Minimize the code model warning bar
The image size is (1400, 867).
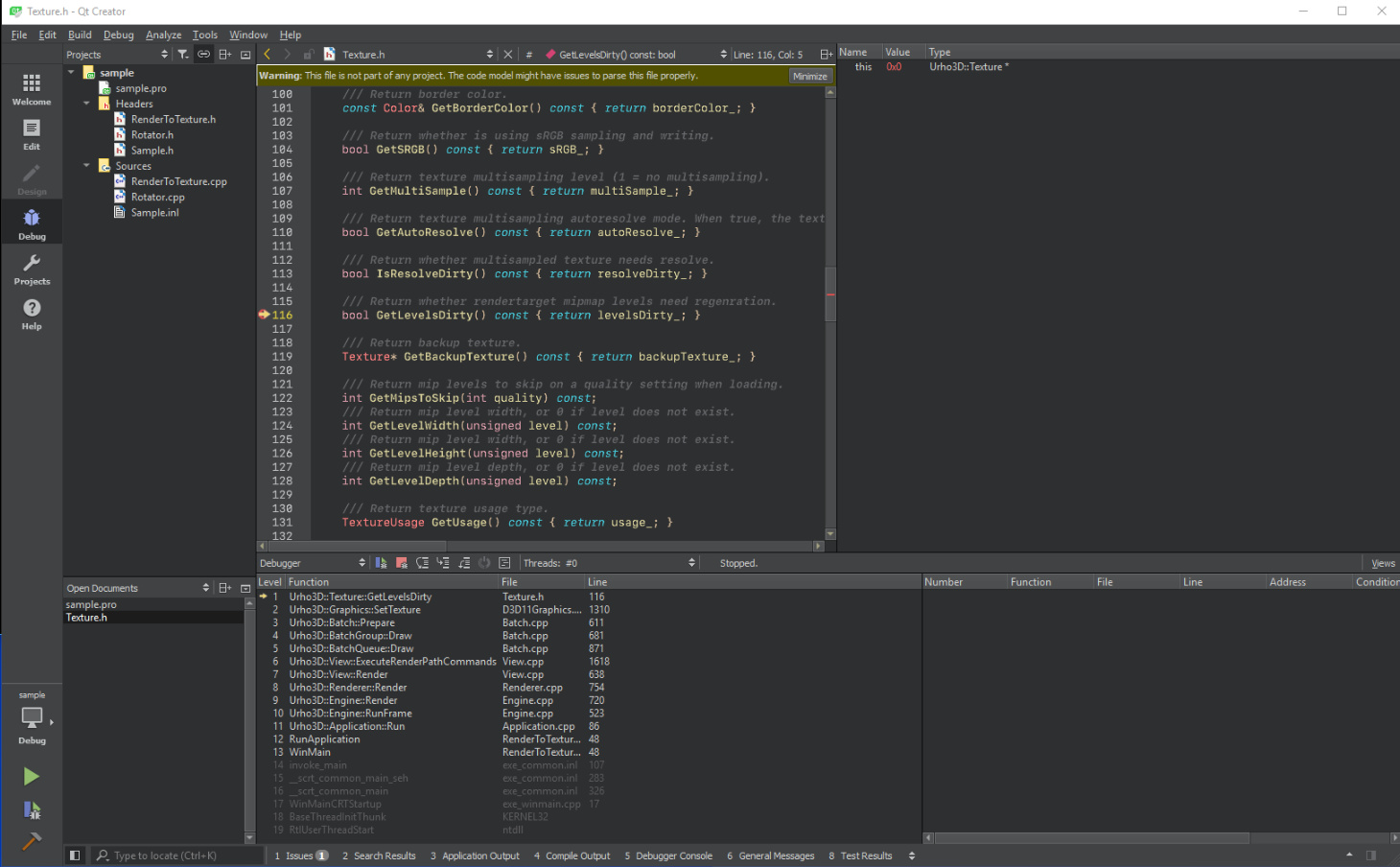pyautogui.click(x=810, y=76)
